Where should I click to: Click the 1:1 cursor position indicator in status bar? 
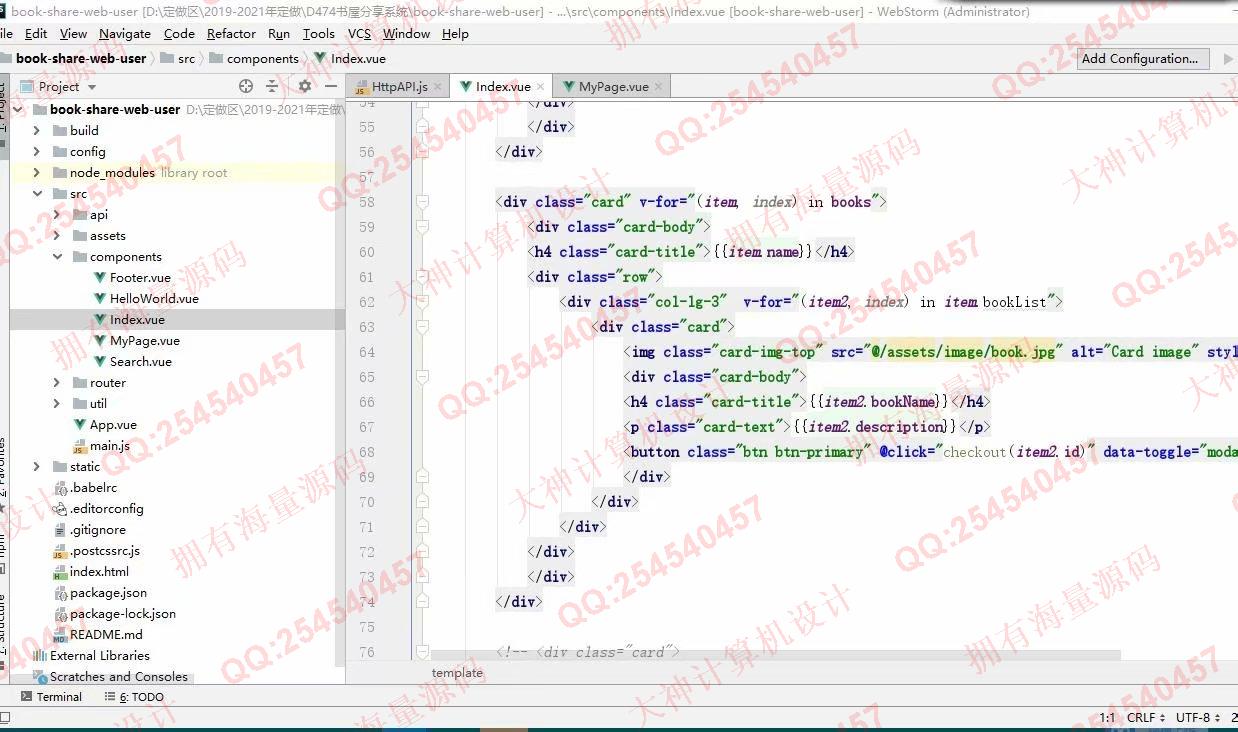(x=1107, y=718)
